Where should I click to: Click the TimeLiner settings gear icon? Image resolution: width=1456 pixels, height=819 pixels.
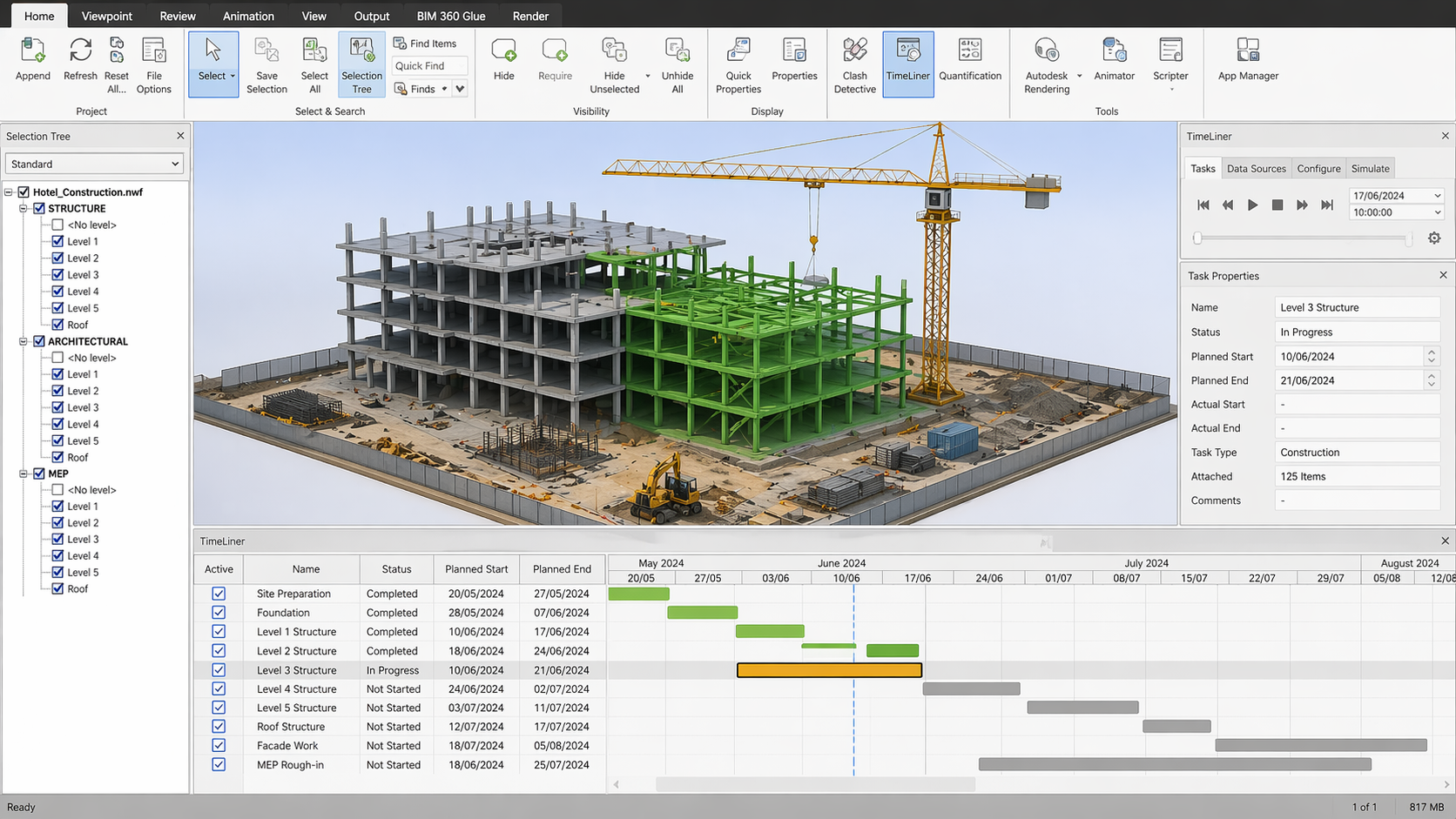(1433, 238)
